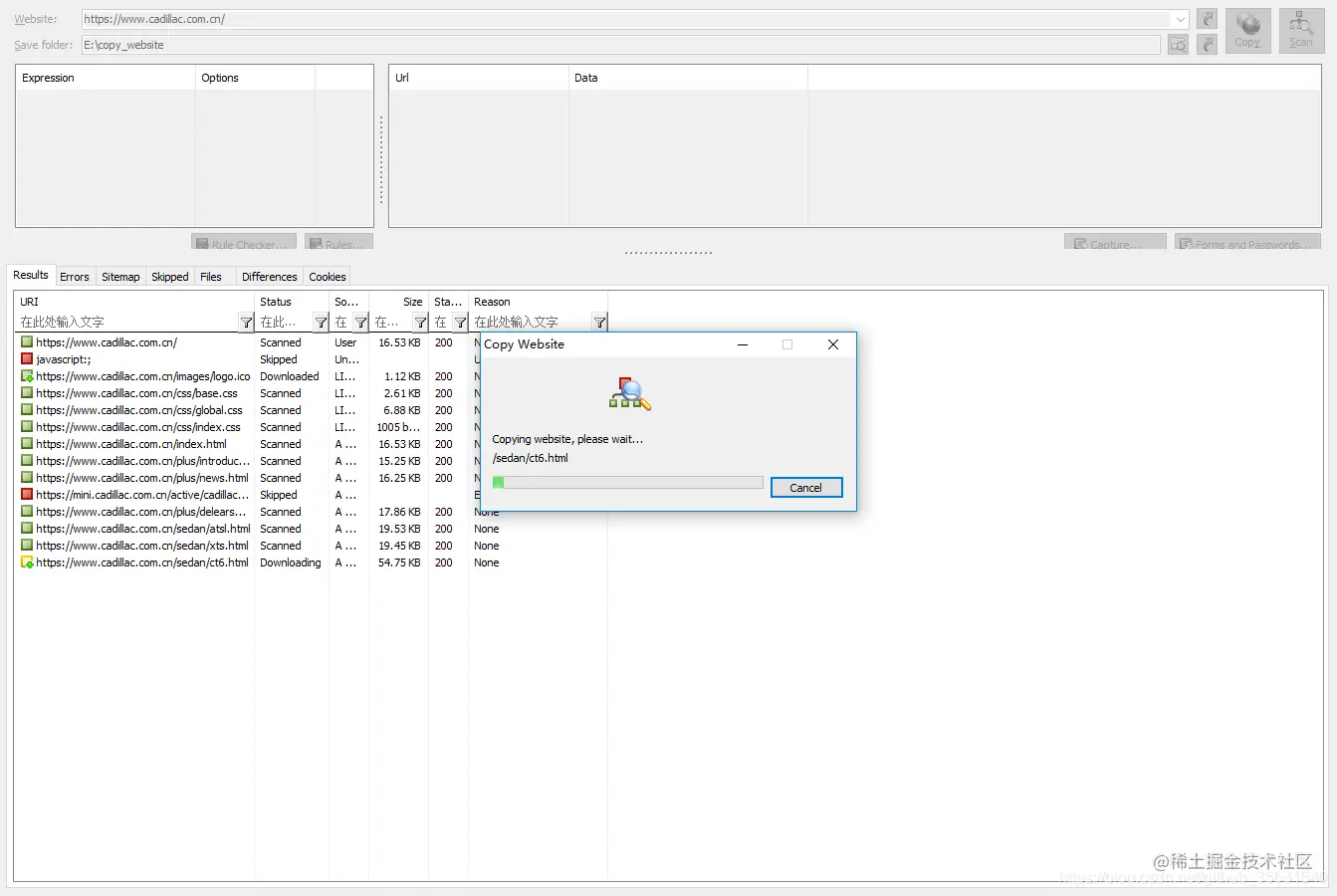Image resolution: width=1337 pixels, height=896 pixels.
Task: Close the Copy Website dialog
Action: tap(833, 344)
